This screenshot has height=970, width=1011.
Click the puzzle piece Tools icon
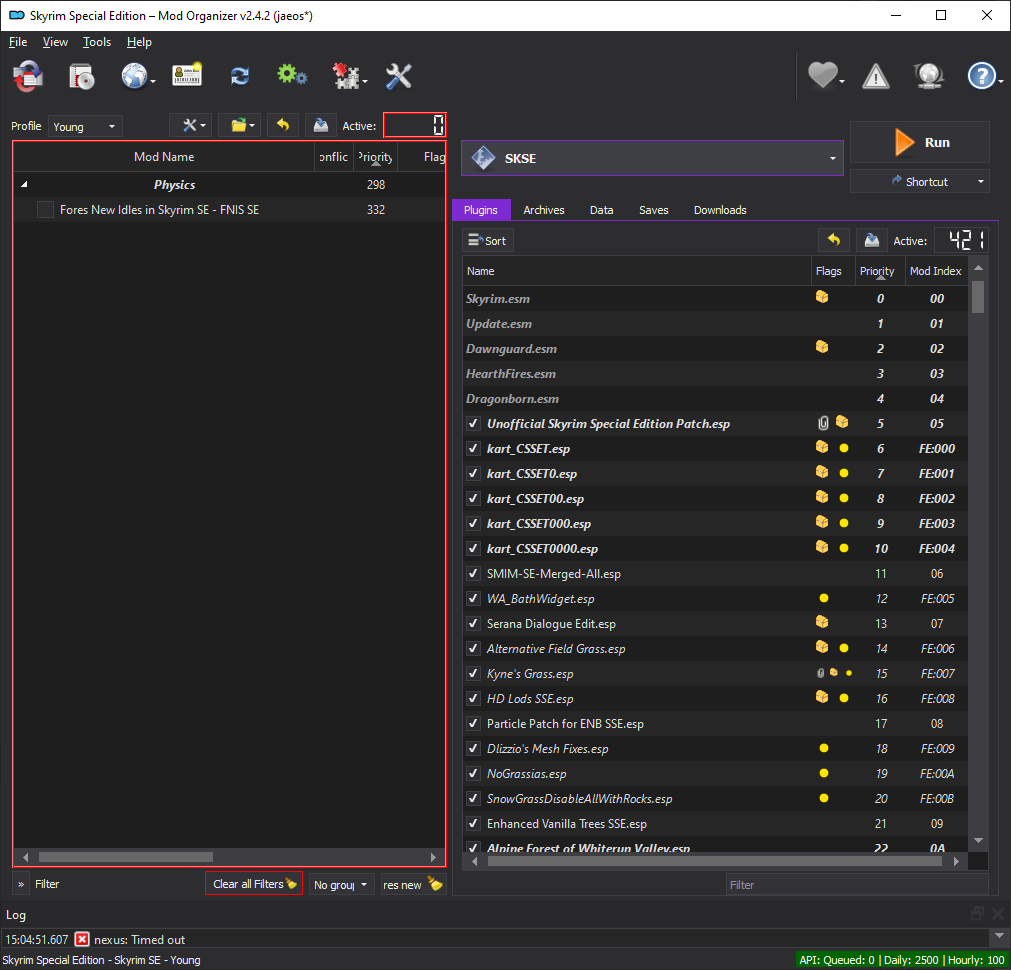tap(346, 76)
